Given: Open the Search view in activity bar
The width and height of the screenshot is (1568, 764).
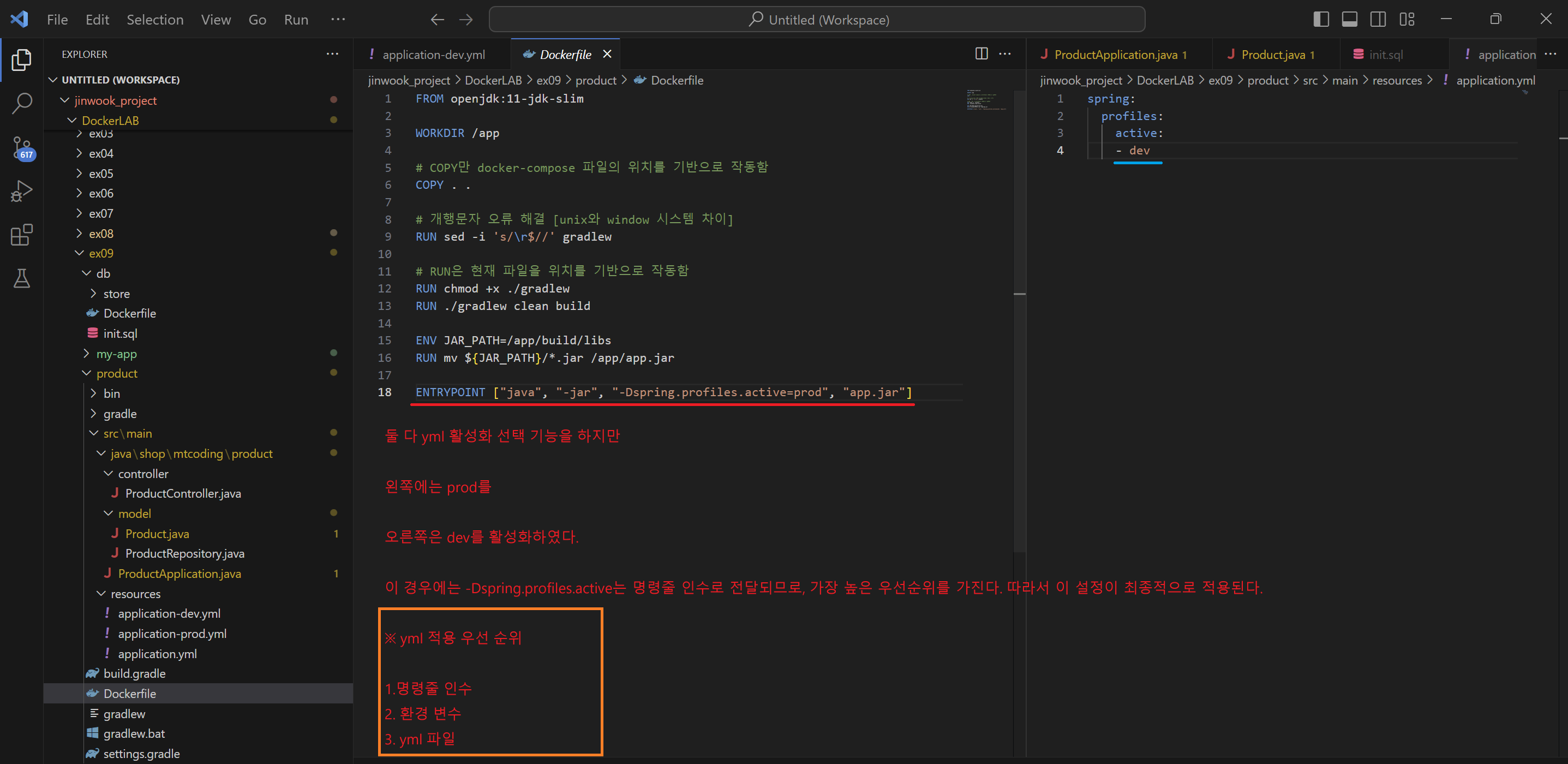Looking at the screenshot, I should click(x=22, y=103).
